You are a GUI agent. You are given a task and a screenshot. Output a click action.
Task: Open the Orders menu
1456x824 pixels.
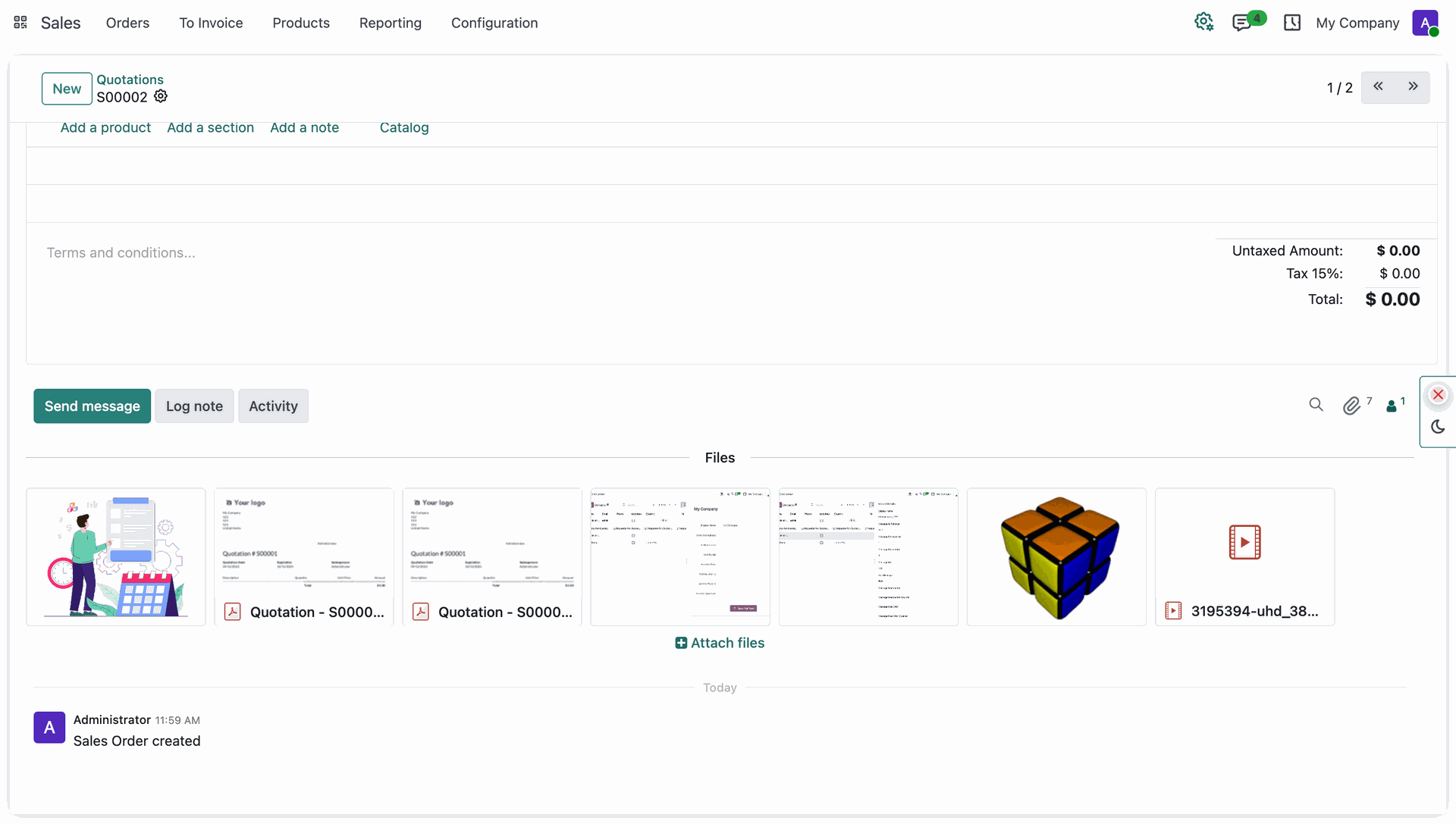127,23
